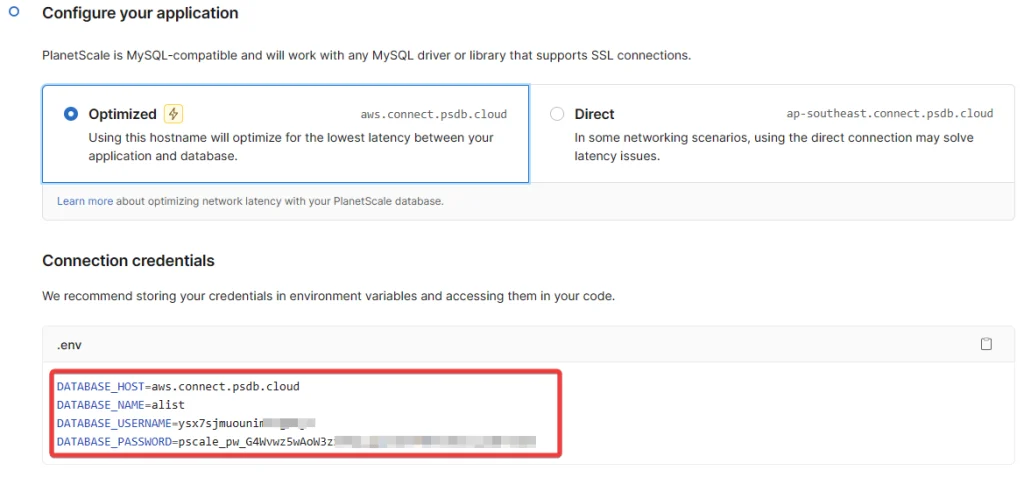Click the DATABASE_USERNAME line
Viewport: 1024px width, 477px height.
(x=185, y=423)
